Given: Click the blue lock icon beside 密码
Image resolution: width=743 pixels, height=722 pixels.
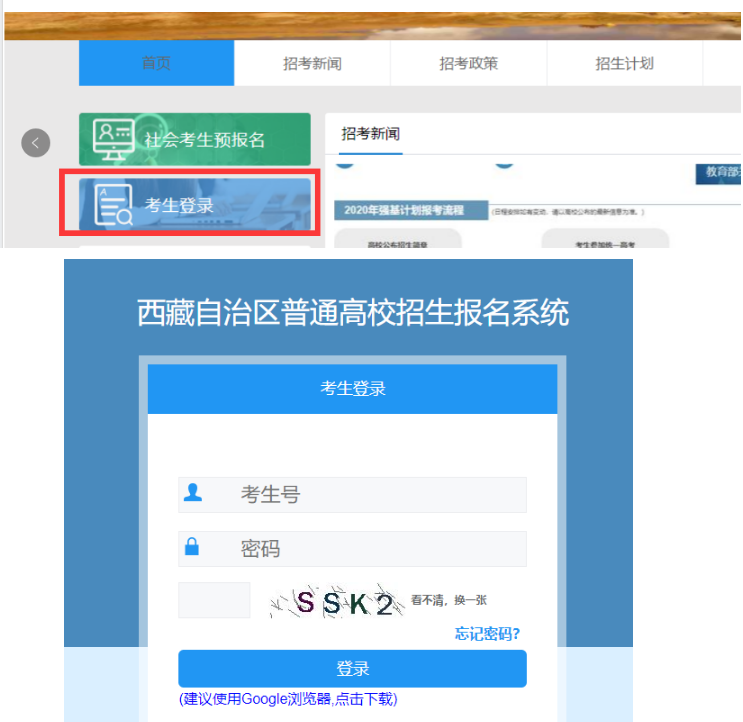Looking at the screenshot, I should click(x=192, y=547).
